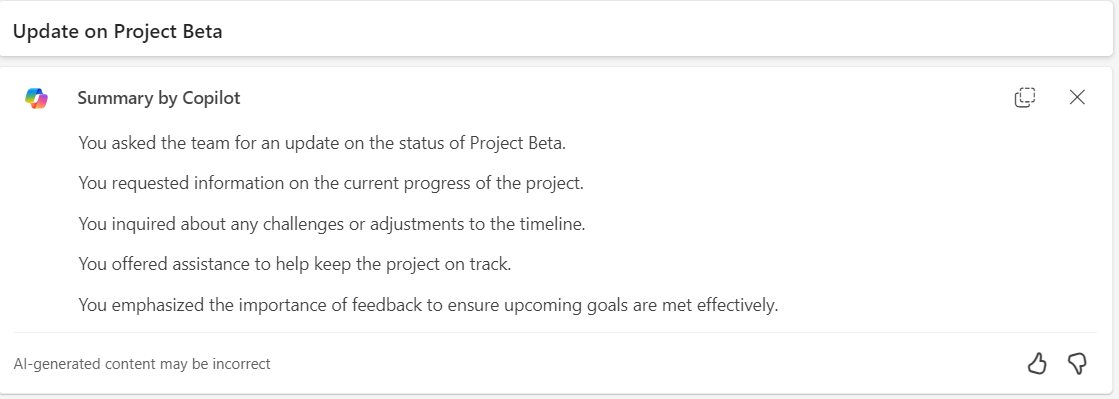Viewport: 1119px width, 399px height.
Task: Click the word 'Copilot' in the summary header
Action: (x=211, y=99)
